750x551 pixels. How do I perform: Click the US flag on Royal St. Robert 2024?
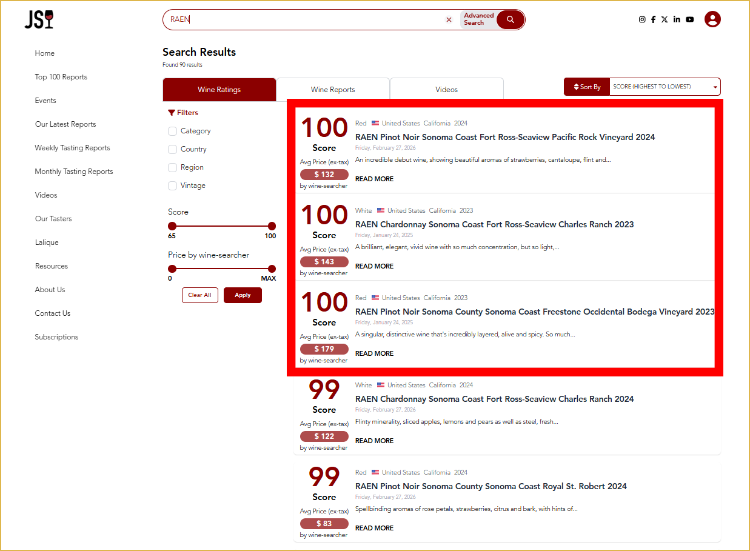[x=375, y=473]
